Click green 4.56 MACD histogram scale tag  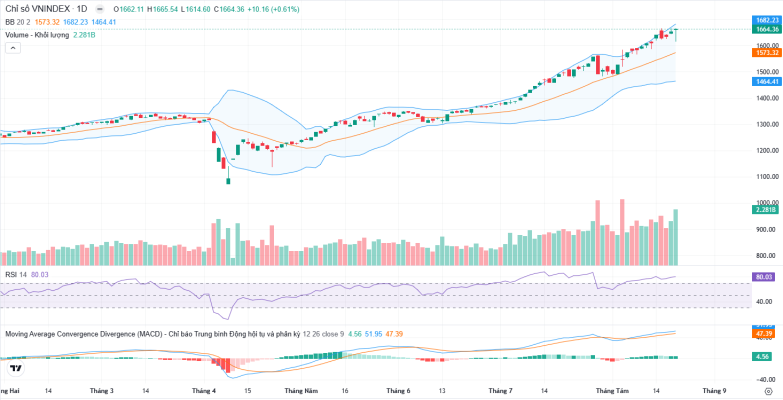point(764,357)
